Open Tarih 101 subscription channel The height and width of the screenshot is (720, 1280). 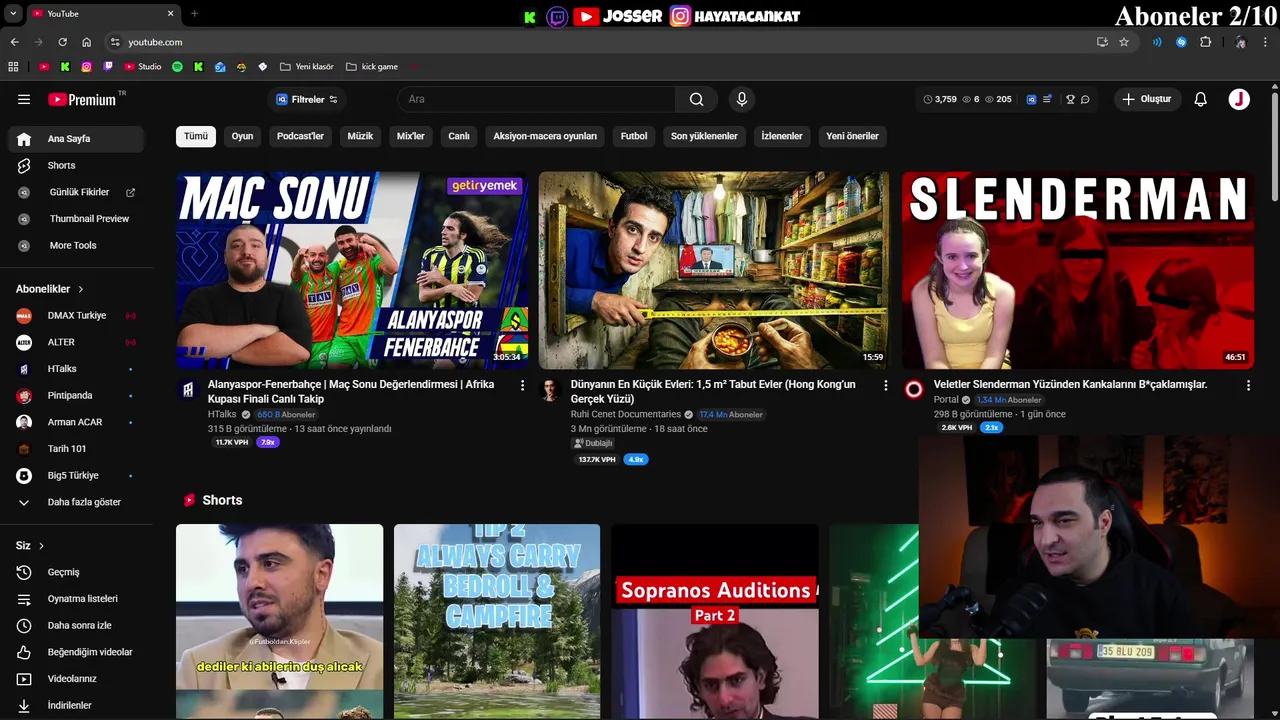(x=76, y=449)
